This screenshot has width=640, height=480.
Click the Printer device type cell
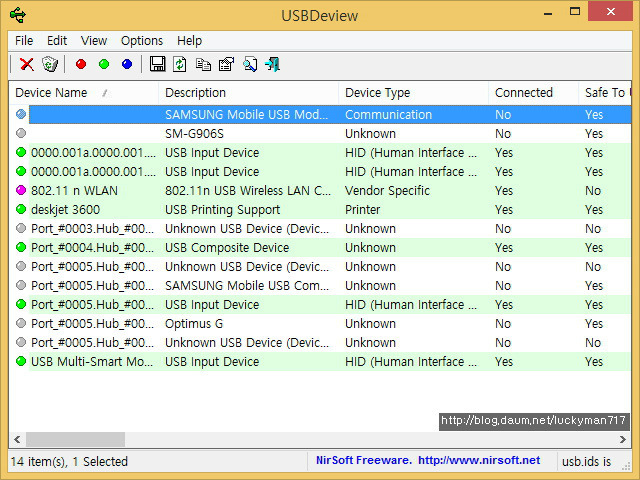[362, 209]
